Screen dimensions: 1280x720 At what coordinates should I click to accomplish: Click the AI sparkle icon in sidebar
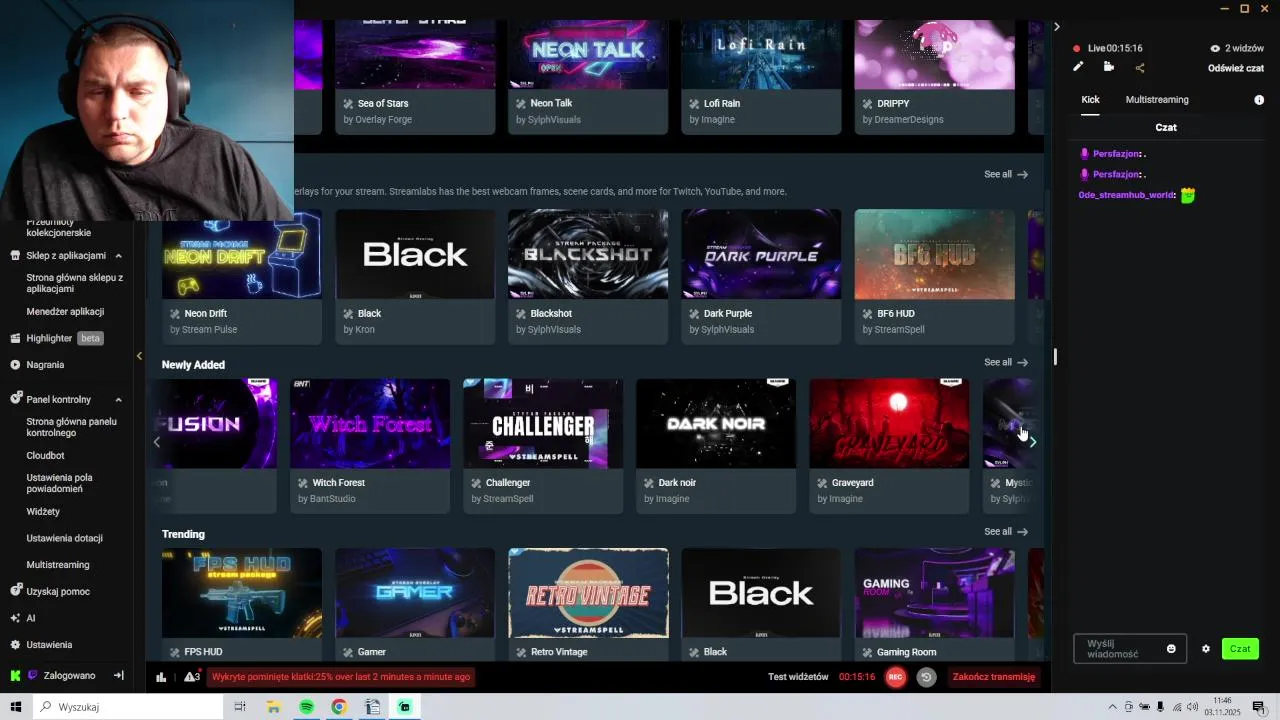[x=15, y=618]
